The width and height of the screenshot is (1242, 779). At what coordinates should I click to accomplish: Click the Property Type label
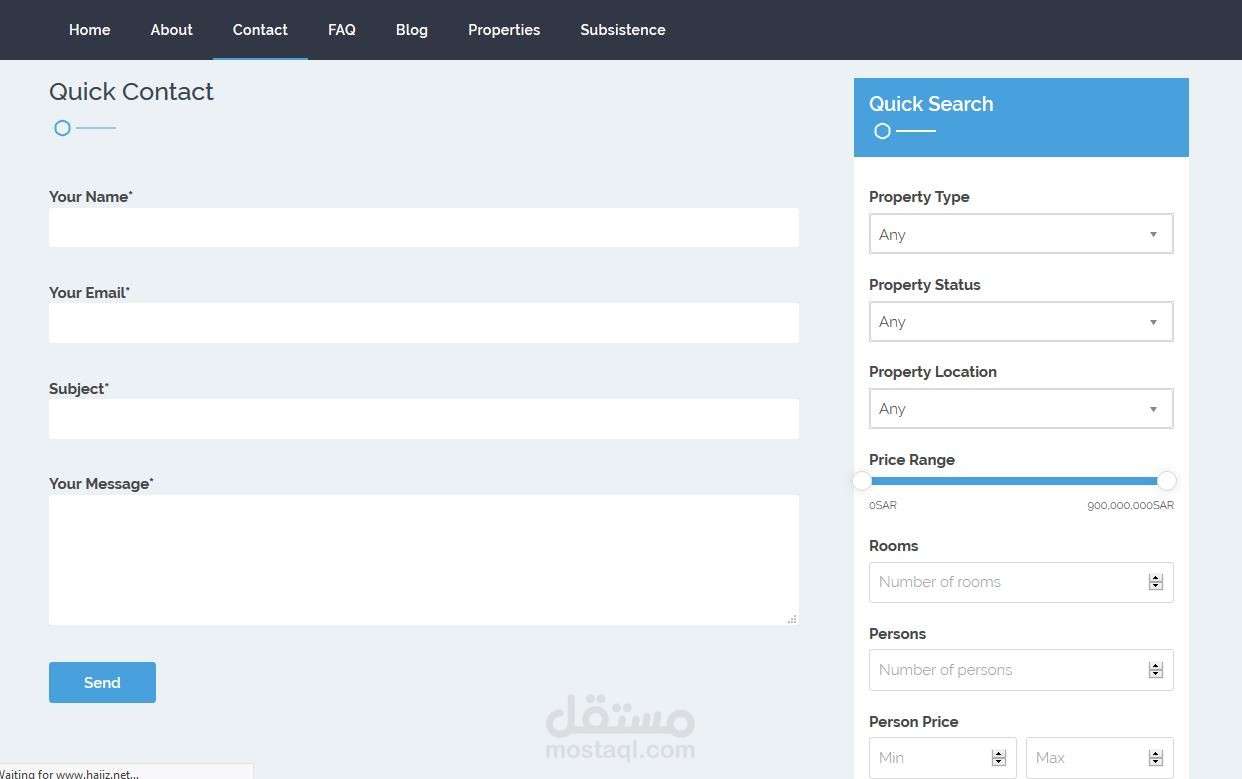point(919,197)
